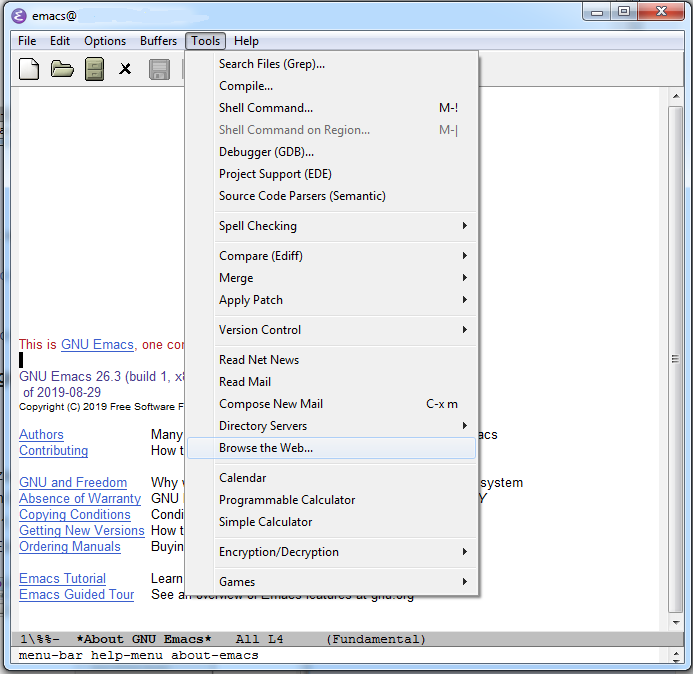Click the 1\%%- mode line status
Viewport: 693px width, 674px height.
coord(40,639)
